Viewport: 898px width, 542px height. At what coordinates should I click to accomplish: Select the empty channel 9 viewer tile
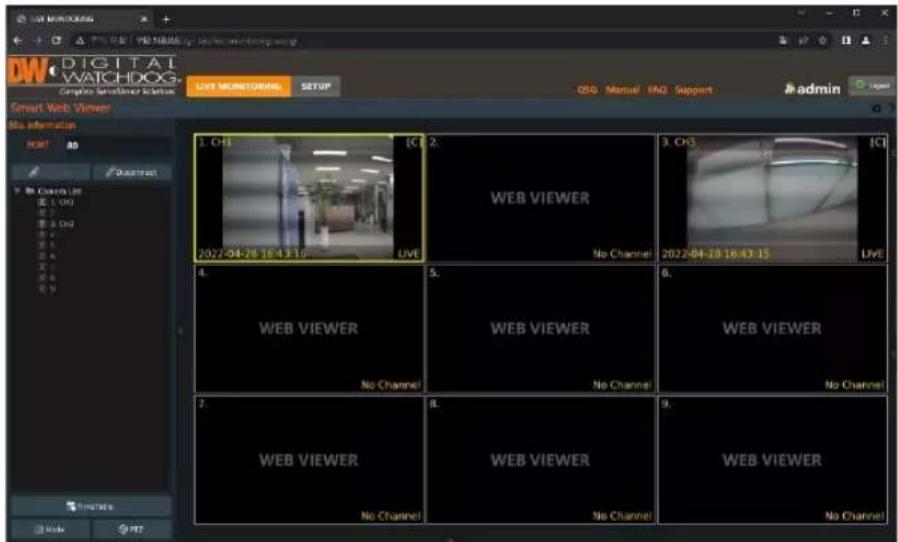coord(773,460)
